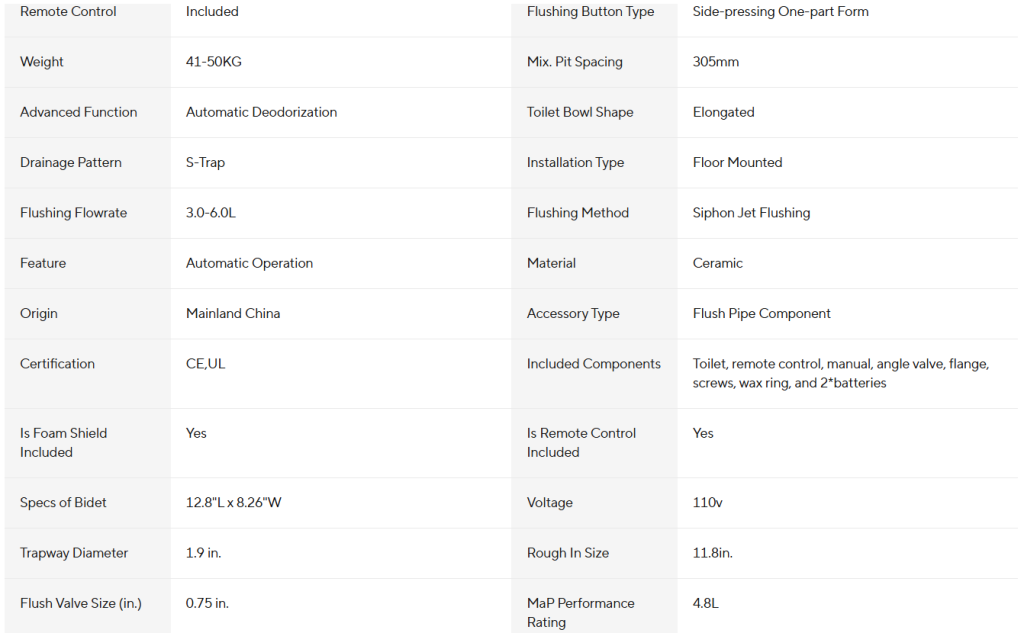Screen dimensions: 1024x633
Task: Click the Flush Valve Size label
Action: (x=80, y=603)
